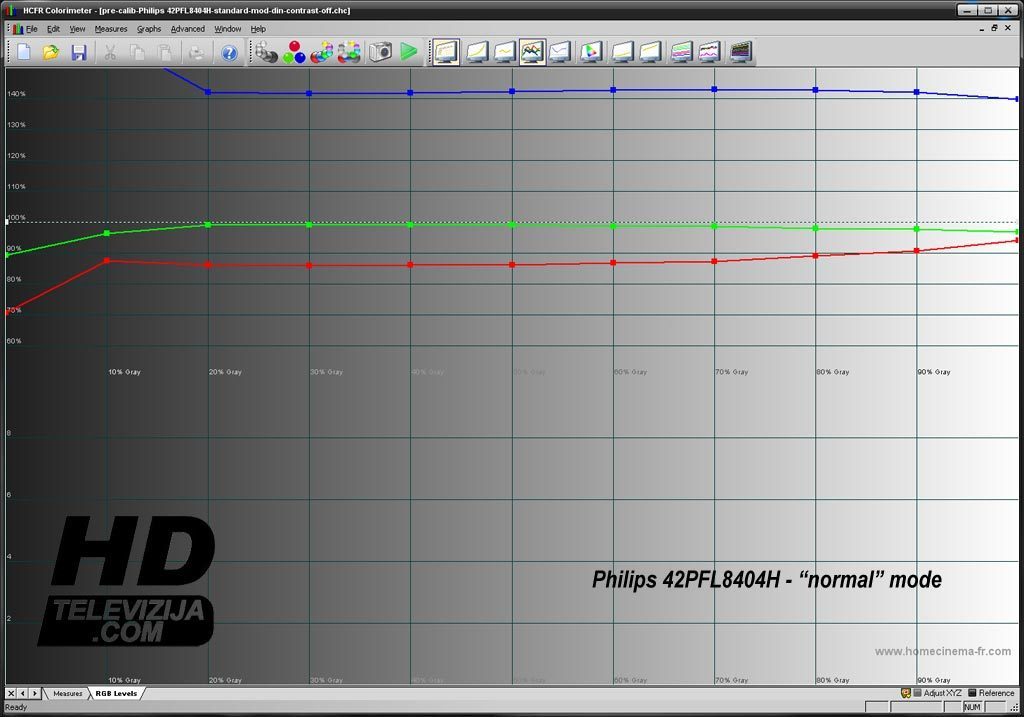1024x717 pixels.
Task: Click the blue question mark Help icon
Action: pyautogui.click(x=229, y=52)
